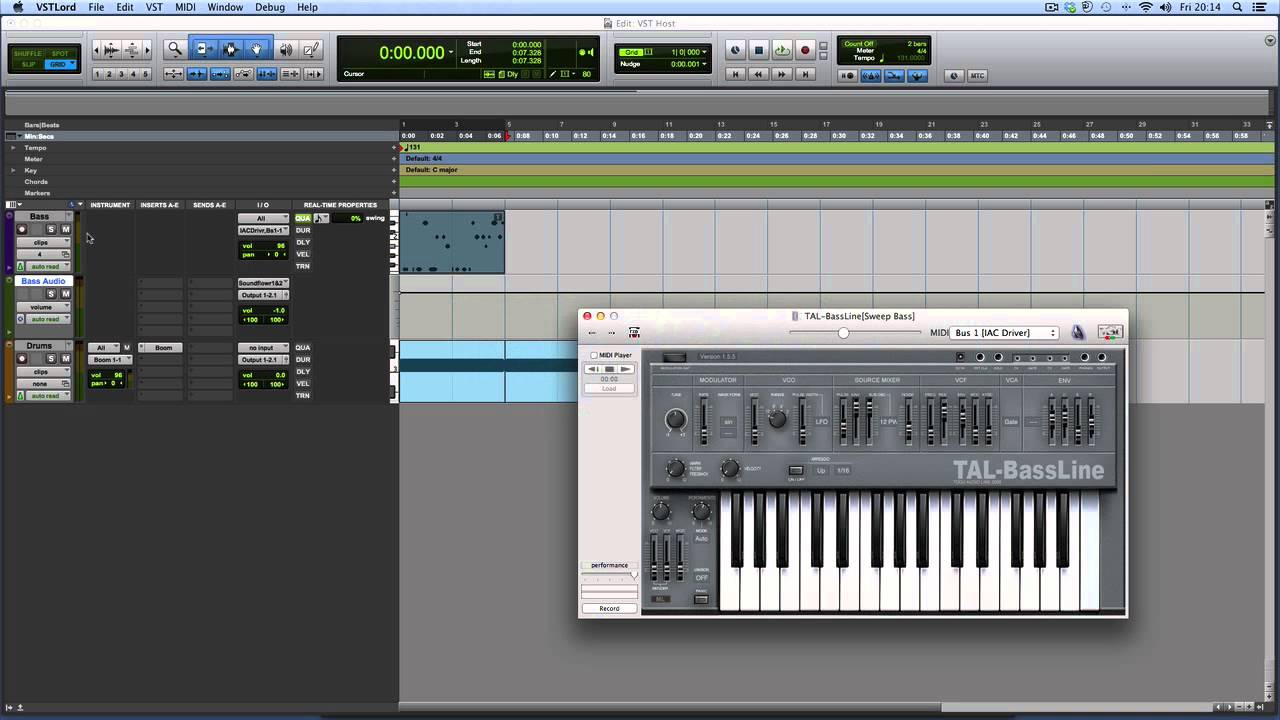
Task: Toggle QUA quantize on Bass track
Action: 302,218
